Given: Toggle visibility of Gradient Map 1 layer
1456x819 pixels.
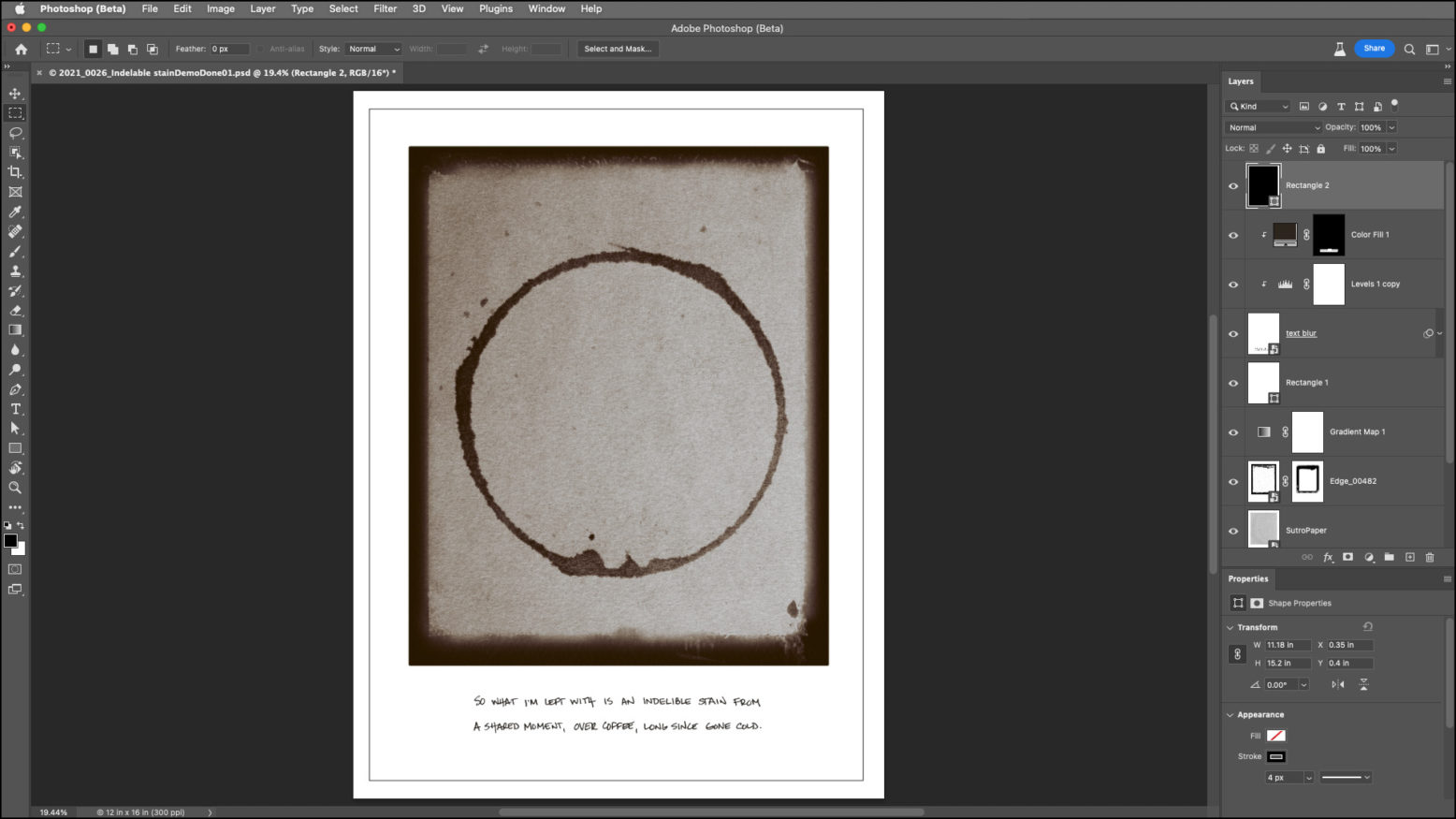Looking at the screenshot, I should tap(1232, 432).
